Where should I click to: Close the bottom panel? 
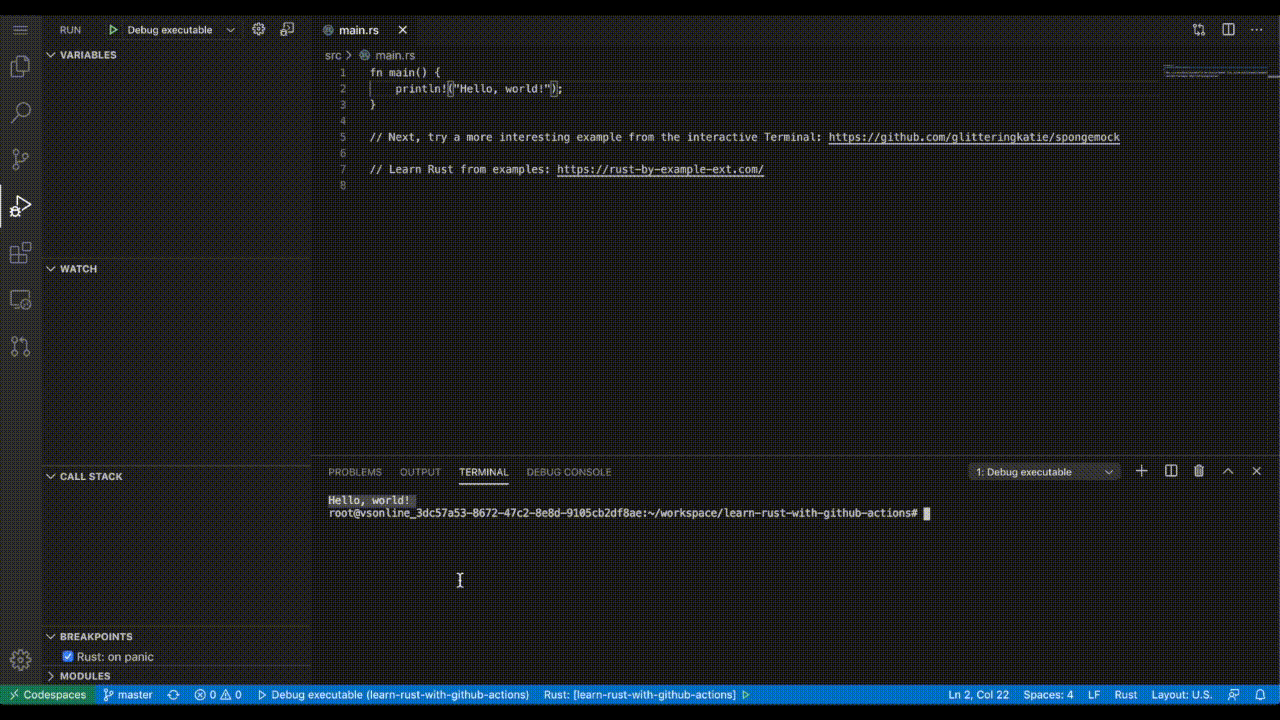1257,471
